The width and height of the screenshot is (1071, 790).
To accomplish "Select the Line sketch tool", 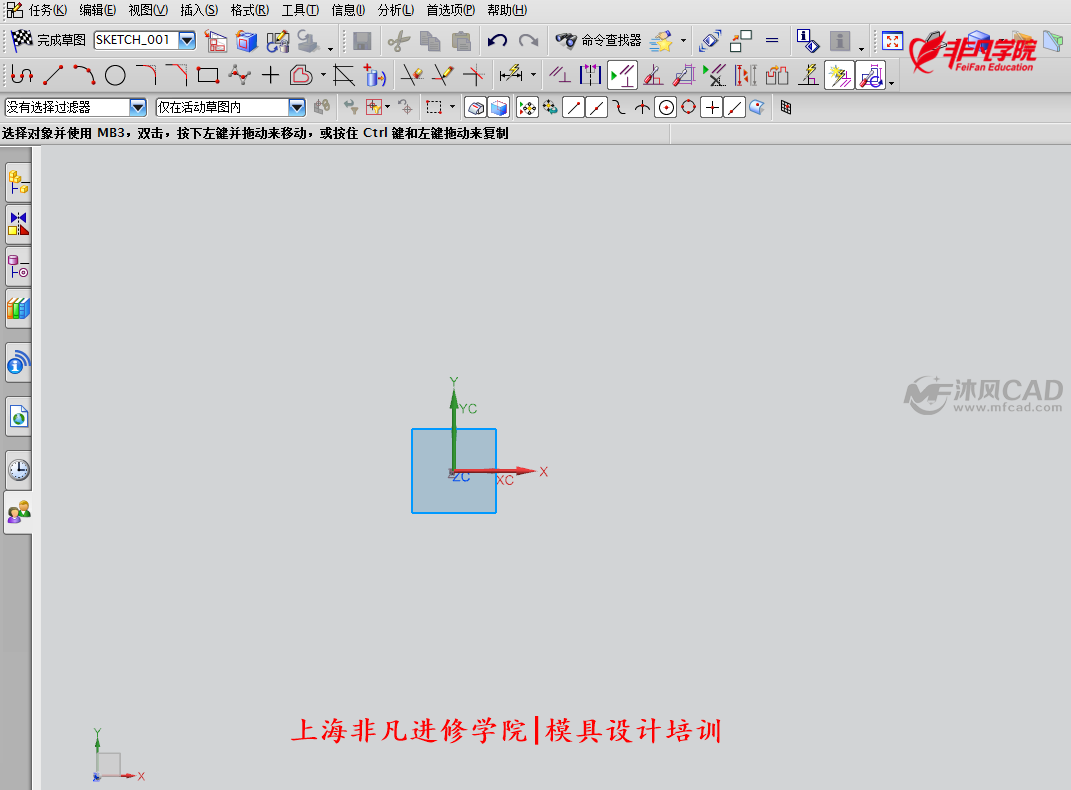I will tap(53, 75).
